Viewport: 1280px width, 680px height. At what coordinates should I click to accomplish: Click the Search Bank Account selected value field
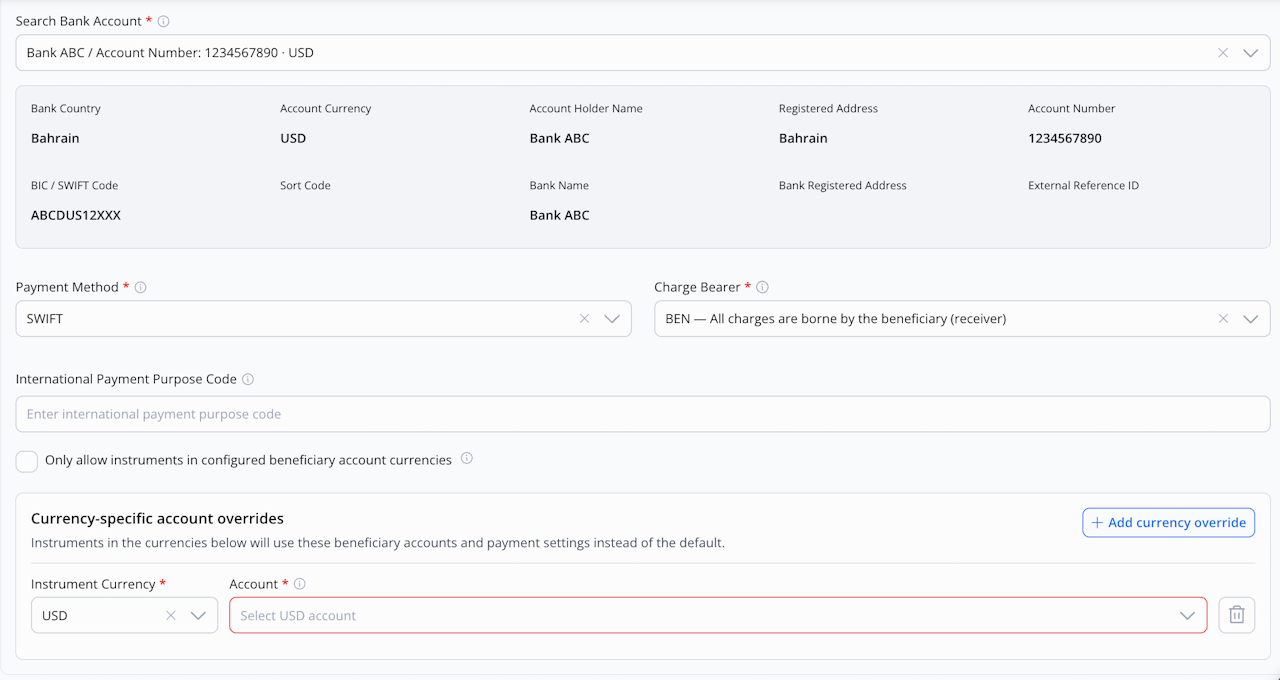coord(643,53)
